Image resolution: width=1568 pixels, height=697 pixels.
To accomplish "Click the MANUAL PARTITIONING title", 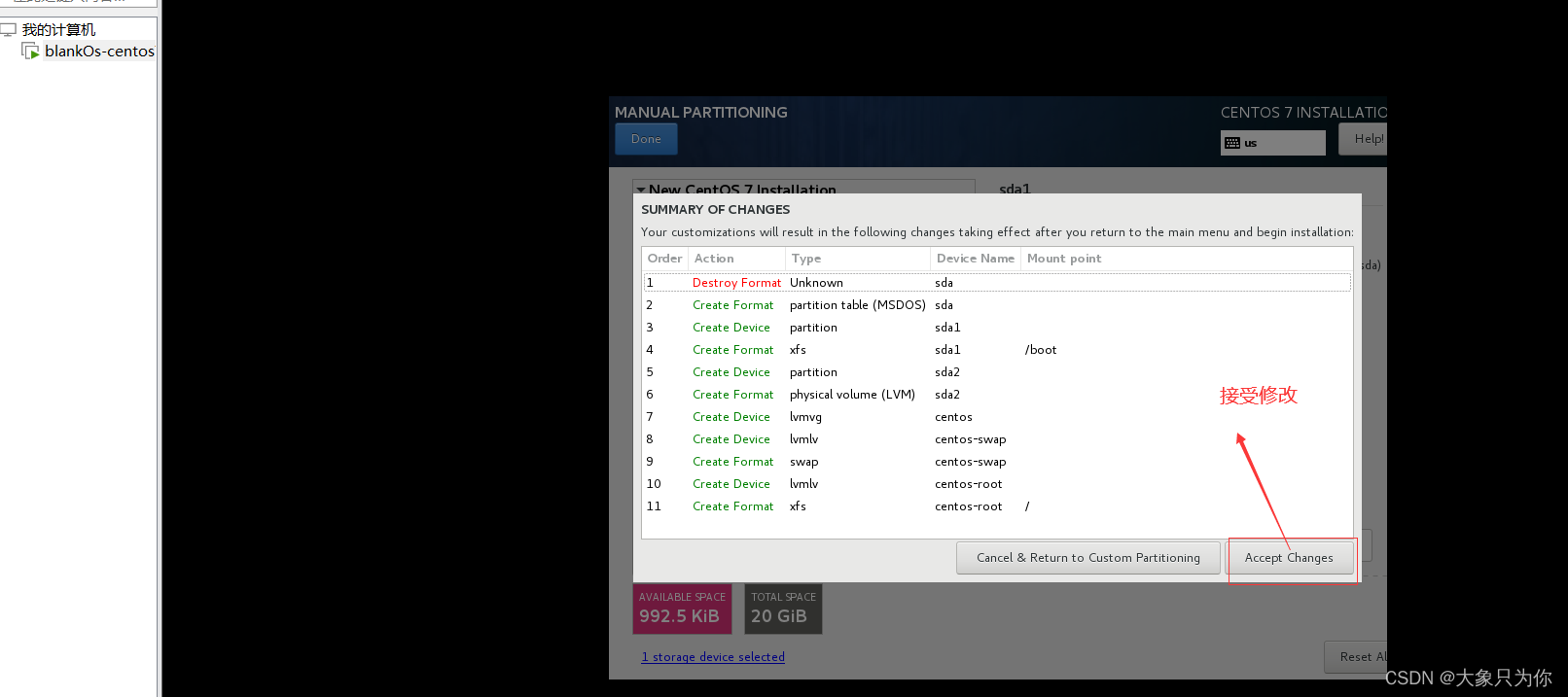I will 700,113.
